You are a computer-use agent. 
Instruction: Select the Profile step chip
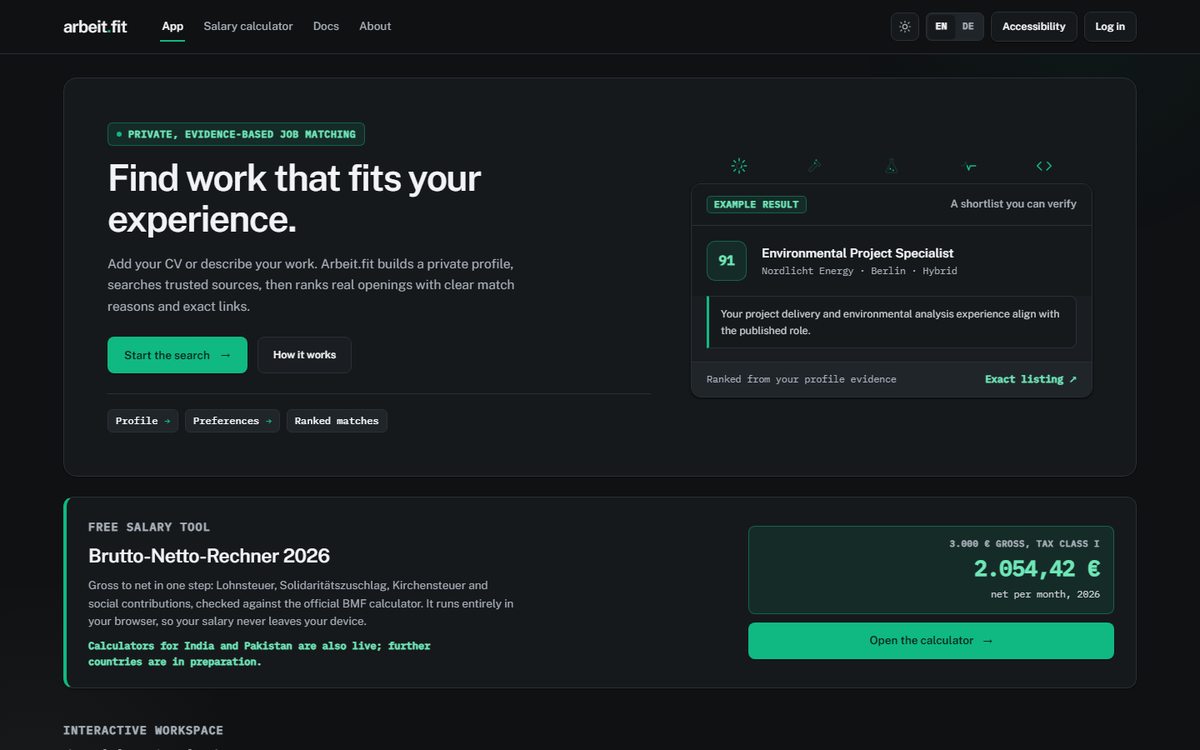(143, 421)
